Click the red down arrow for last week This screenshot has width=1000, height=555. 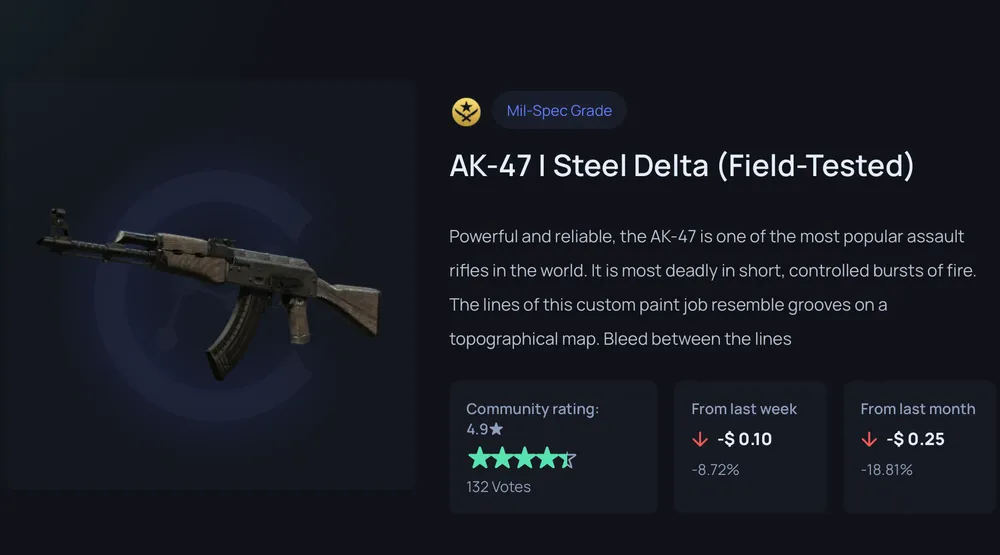point(700,440)
